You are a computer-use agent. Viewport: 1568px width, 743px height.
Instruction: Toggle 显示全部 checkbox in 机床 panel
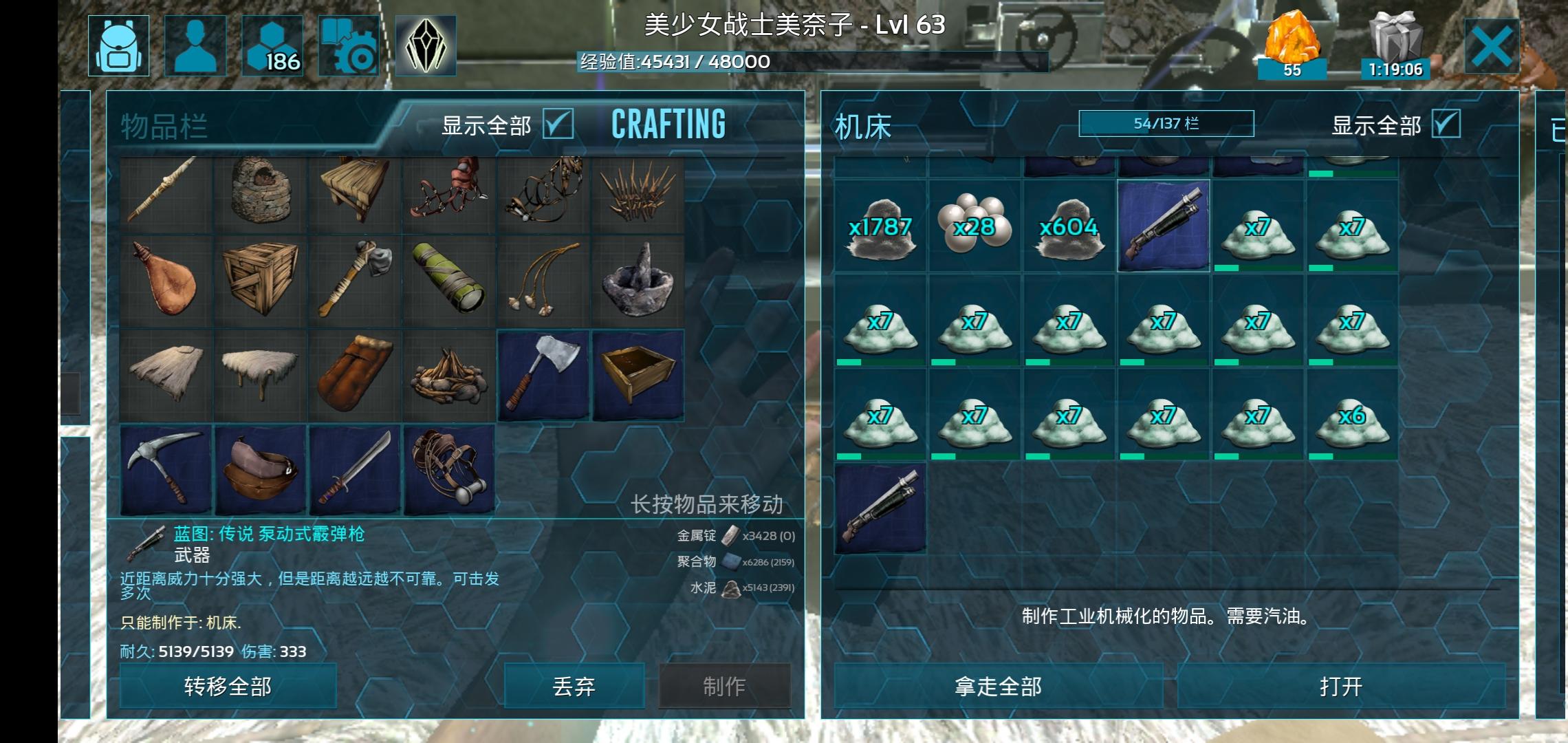coord(1446,125)
